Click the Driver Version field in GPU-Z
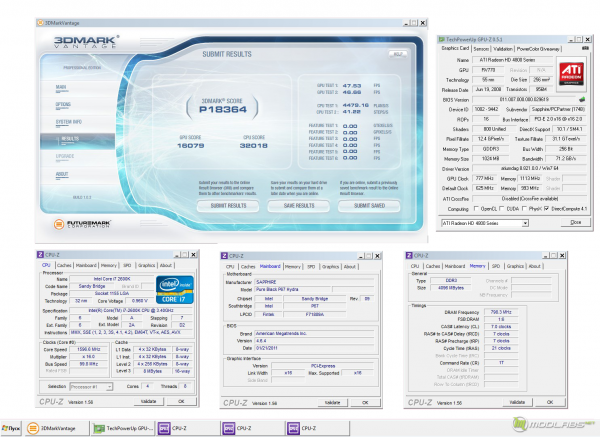Viewport: 600px width, 437px height. point(529,169)
